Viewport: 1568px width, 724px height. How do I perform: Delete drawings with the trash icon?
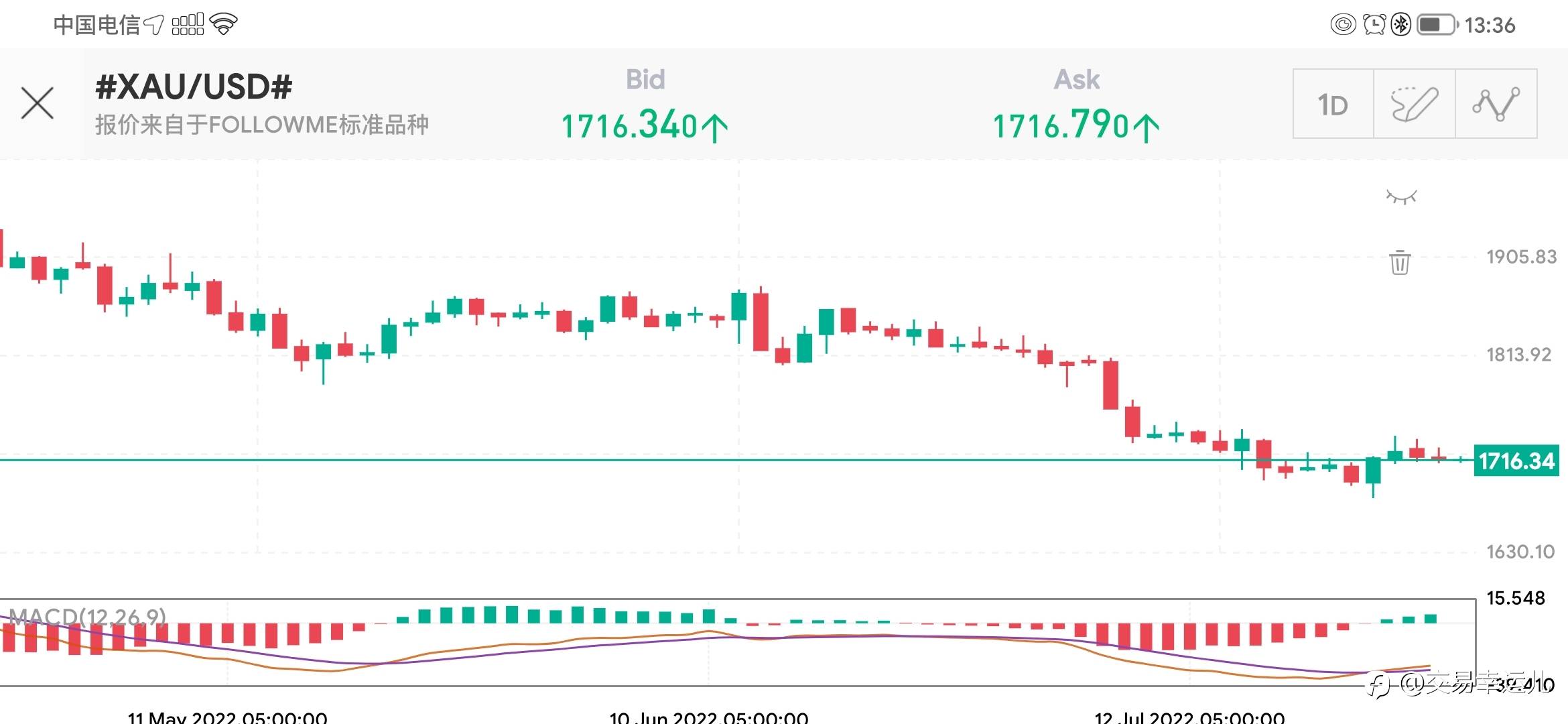coord(1400,262)
